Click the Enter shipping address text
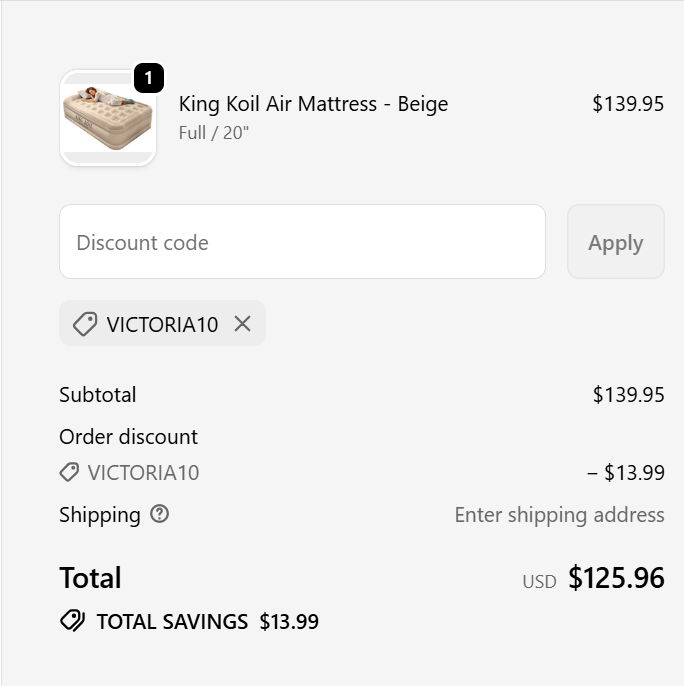 [559, 514]
